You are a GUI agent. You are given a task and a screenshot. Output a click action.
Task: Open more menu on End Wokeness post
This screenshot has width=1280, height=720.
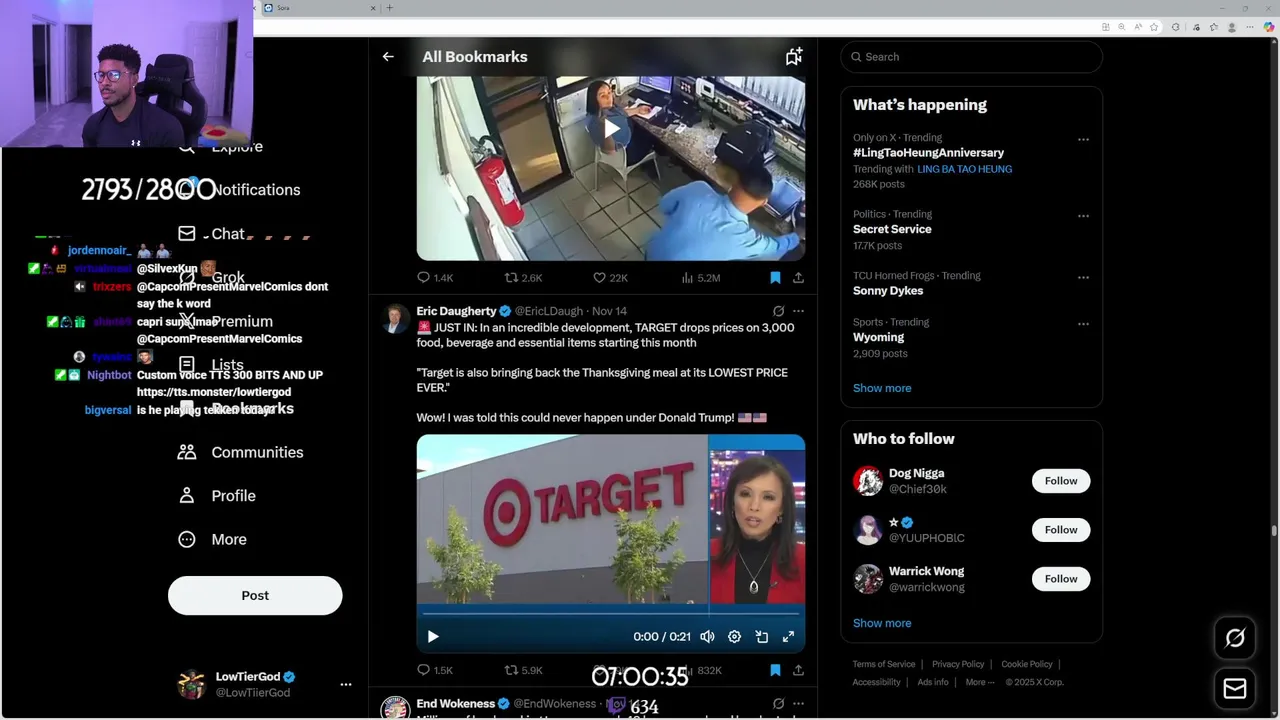(x=798, y=704)
